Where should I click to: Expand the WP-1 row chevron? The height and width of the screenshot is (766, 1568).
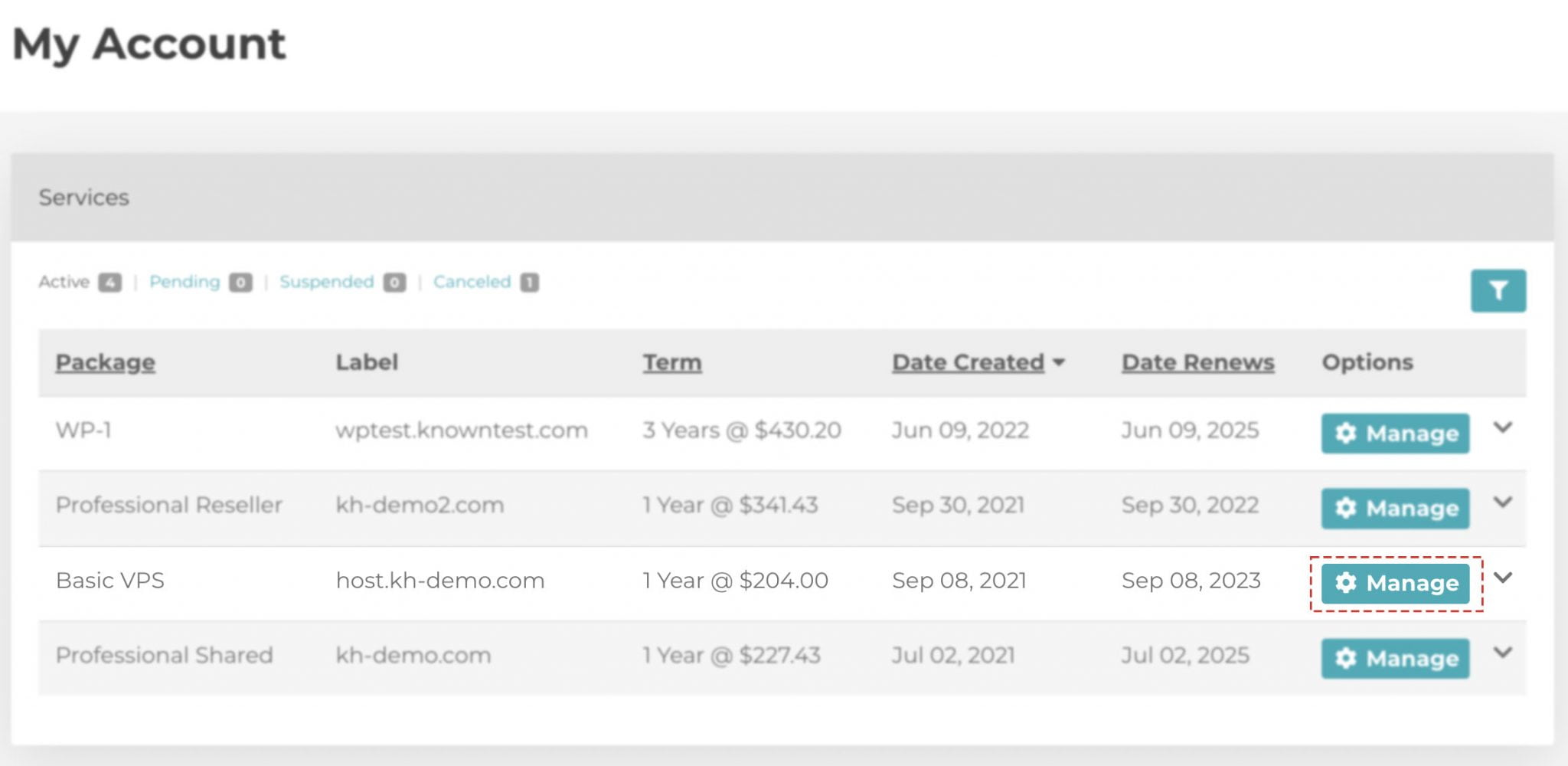pos(1503,427)
